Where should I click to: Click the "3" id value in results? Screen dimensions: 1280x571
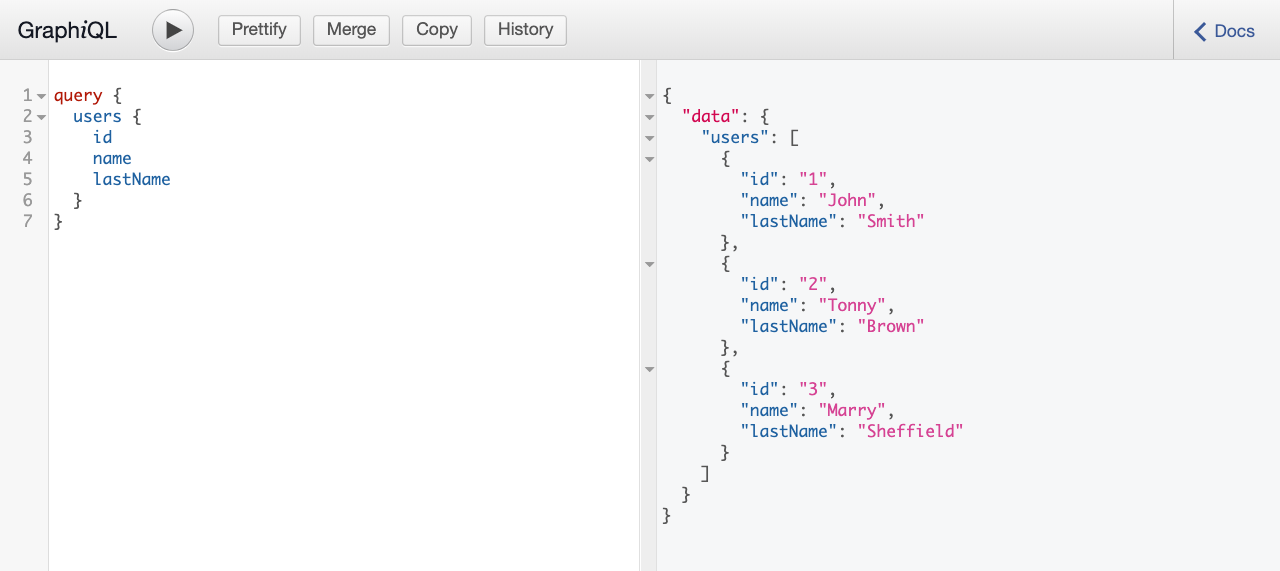pyautogui.click(x=813, y=390)
